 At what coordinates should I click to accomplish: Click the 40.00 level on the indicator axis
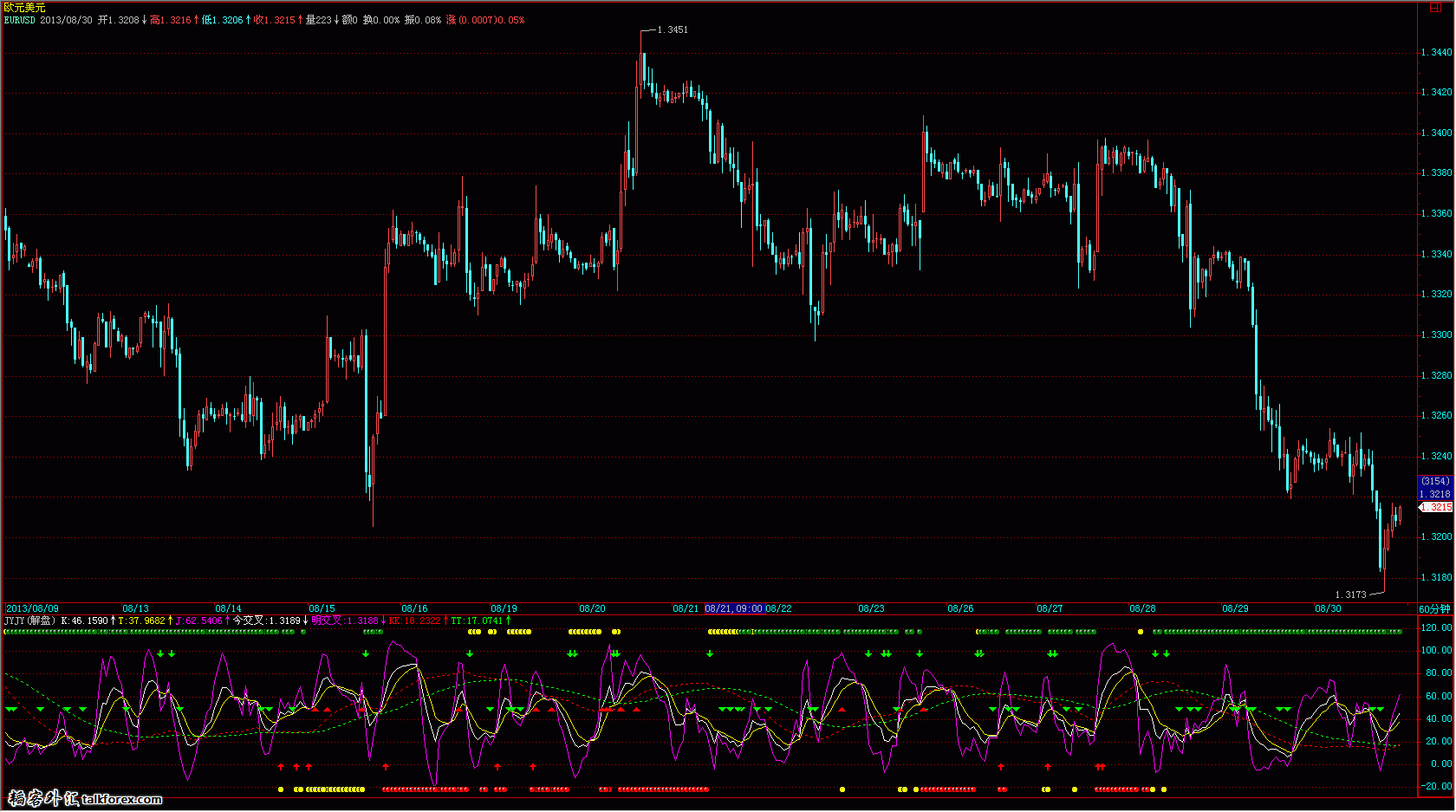1439,718
